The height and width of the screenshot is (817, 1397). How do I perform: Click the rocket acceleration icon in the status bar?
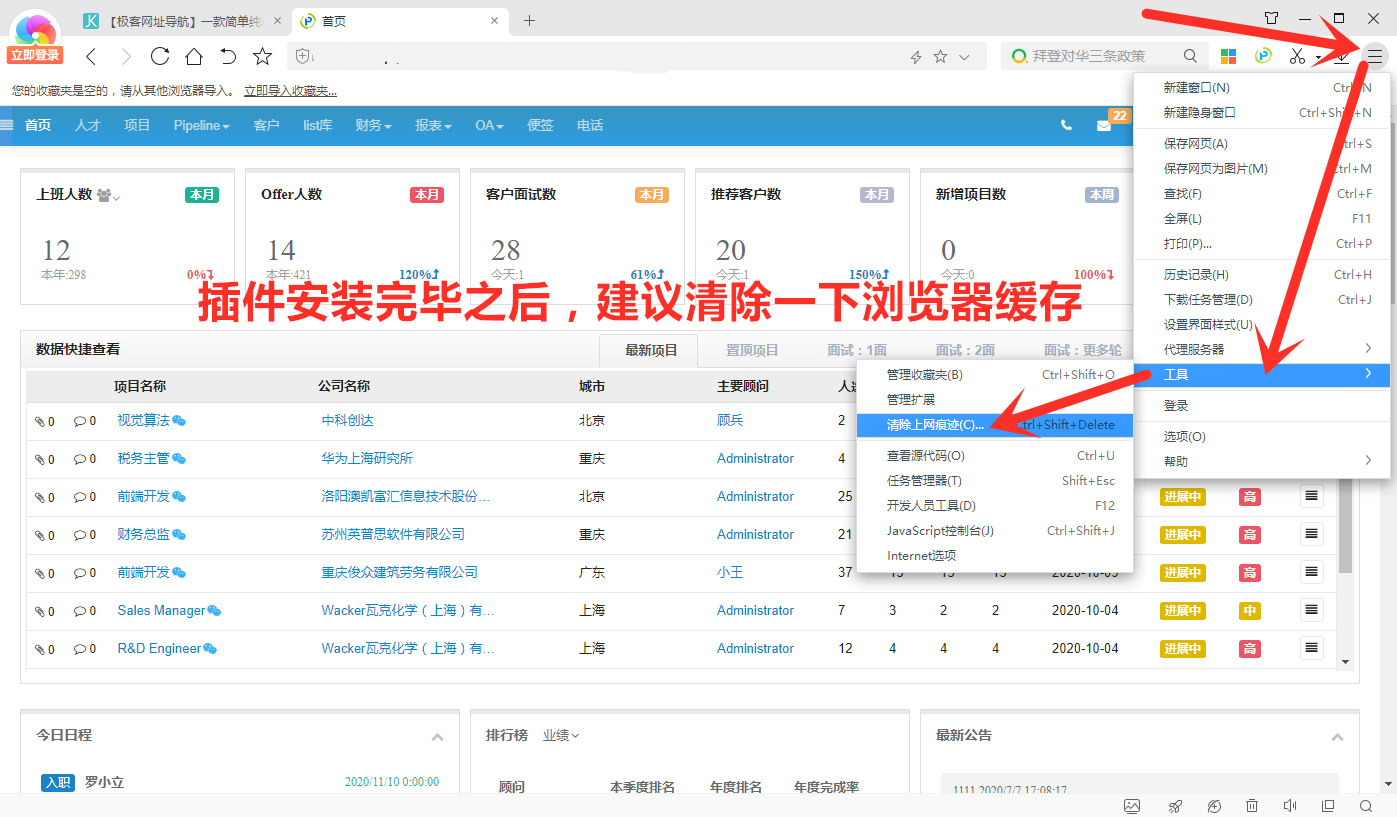[x=1174, y=805]
